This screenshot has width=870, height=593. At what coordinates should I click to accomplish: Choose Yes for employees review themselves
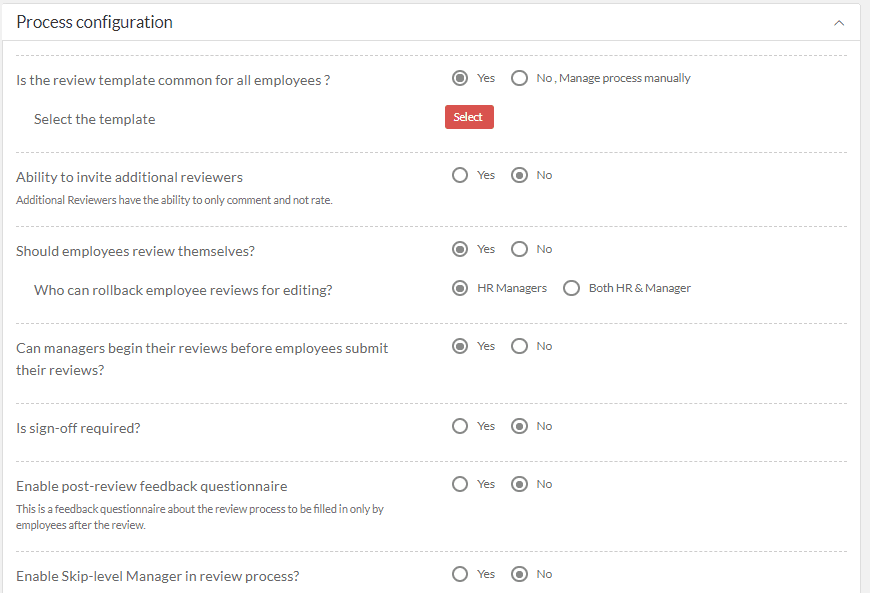(x=460, y=249)
